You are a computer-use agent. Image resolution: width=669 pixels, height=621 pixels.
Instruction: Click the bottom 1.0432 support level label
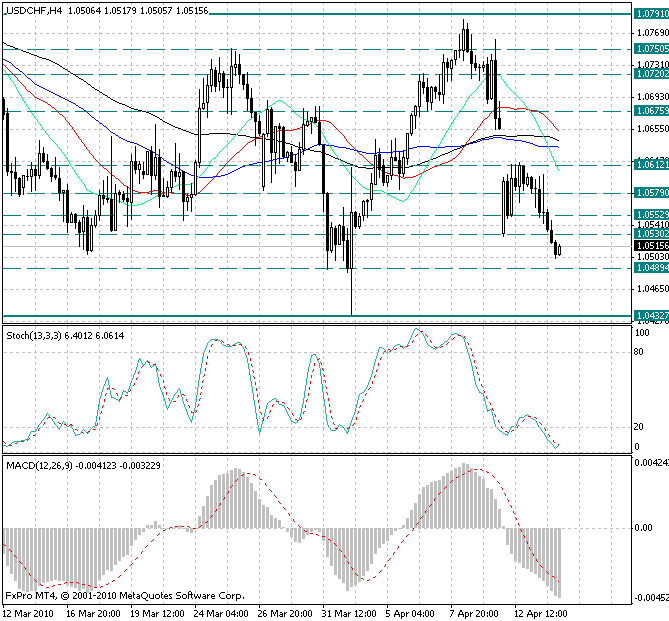pos(650,316)
